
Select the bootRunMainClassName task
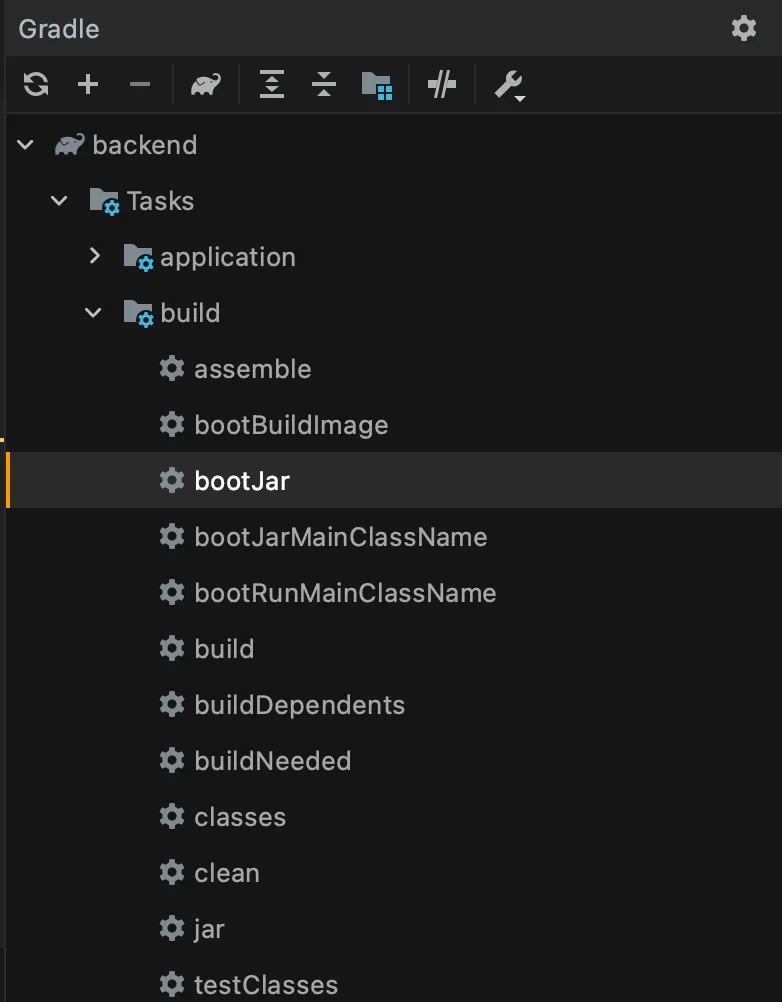[x=345, y=593]
